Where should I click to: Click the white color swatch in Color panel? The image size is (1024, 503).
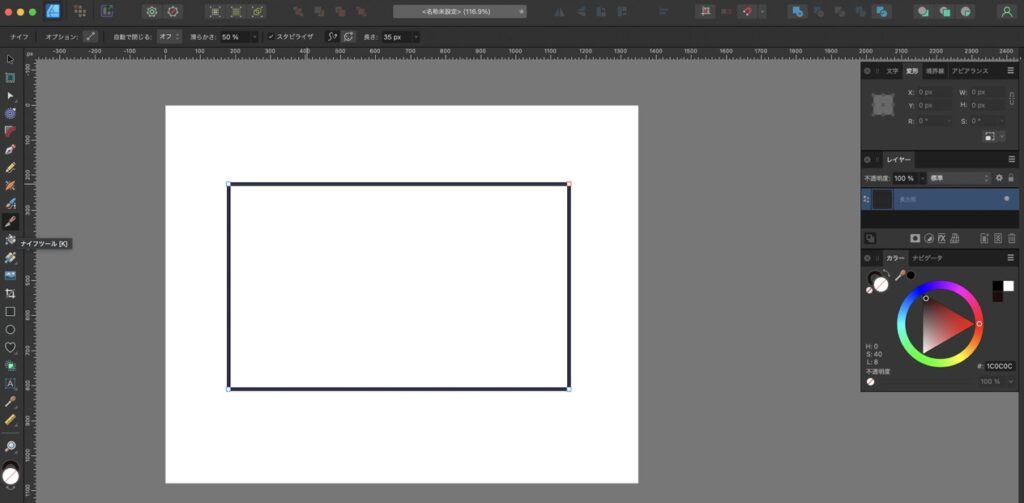pyautogui.click(x=1008, y=286)
